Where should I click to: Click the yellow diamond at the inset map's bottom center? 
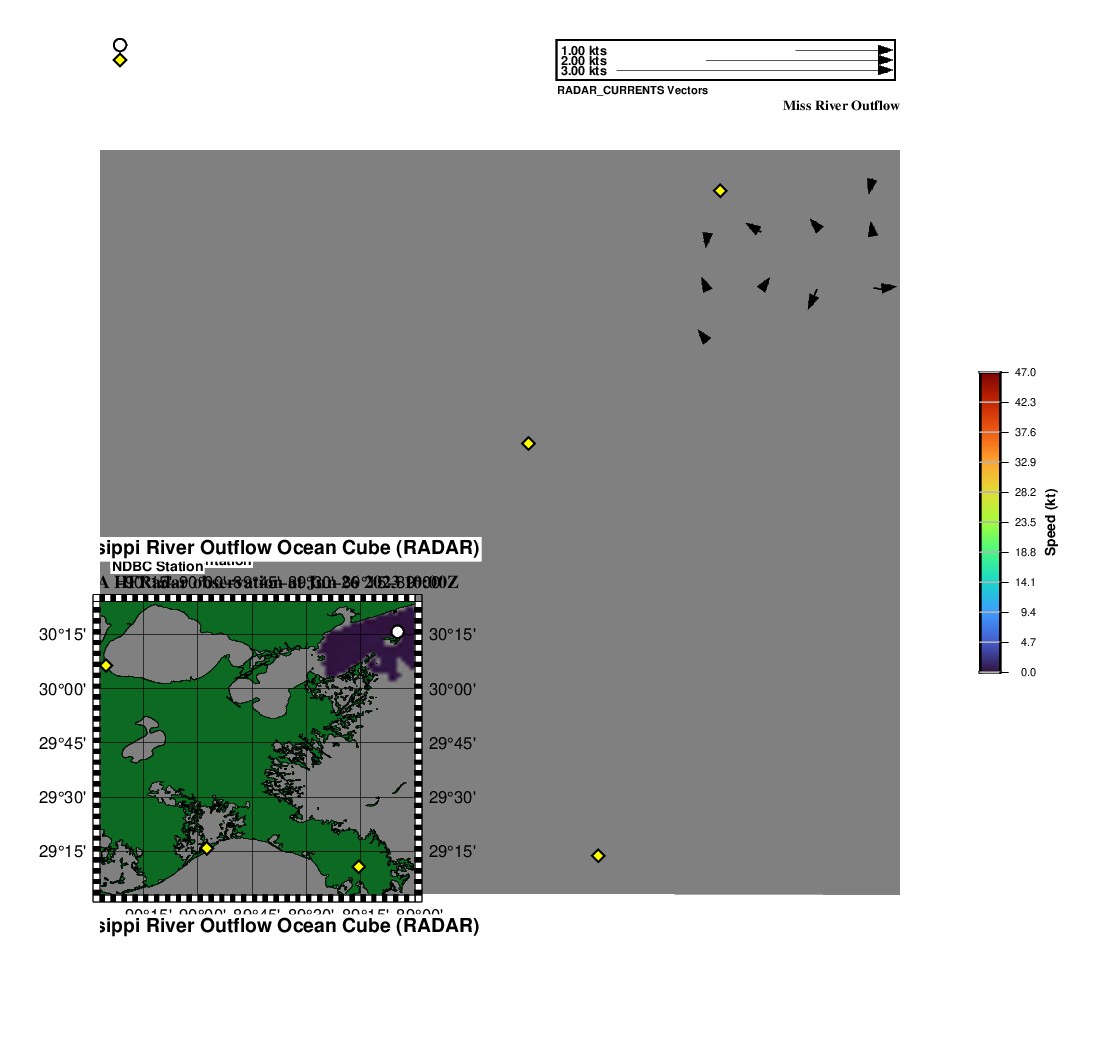207,848
